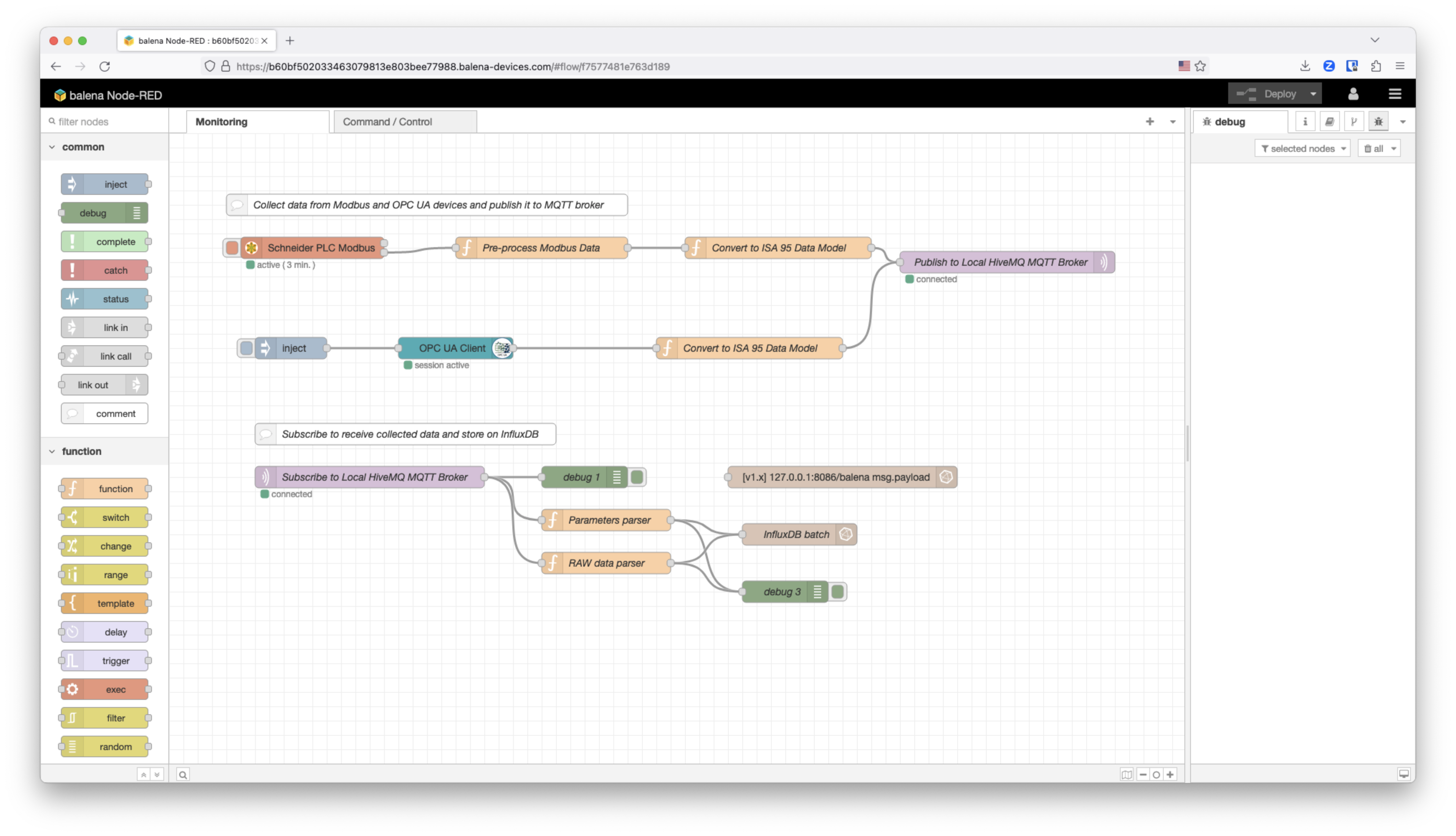
Task: Open the main hamburger menu
Action: pyautogui.click(x=1396, y=93)
